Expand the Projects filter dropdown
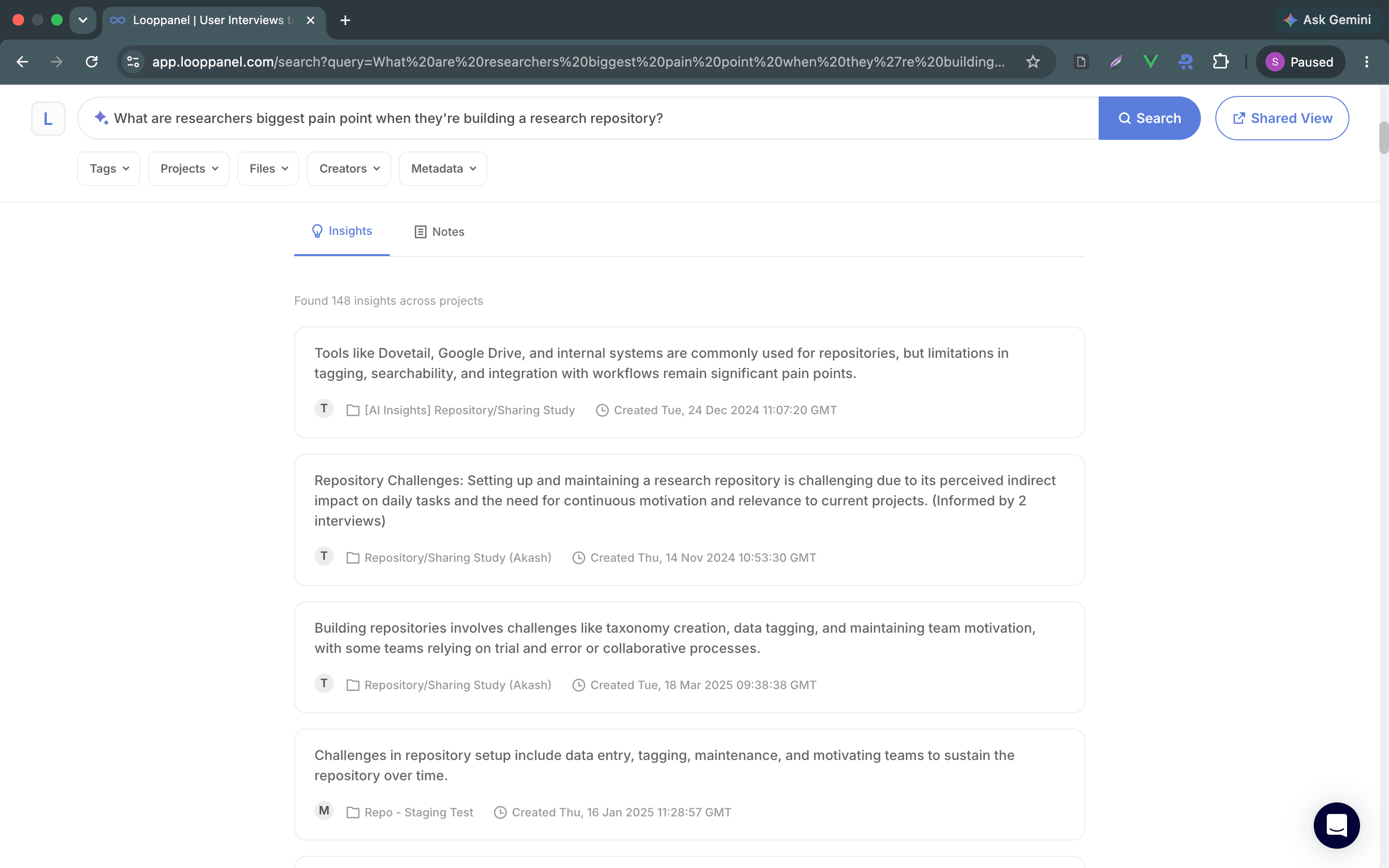Image resolution: width=1389 pixels, height=868 pixels. [189, 169]
